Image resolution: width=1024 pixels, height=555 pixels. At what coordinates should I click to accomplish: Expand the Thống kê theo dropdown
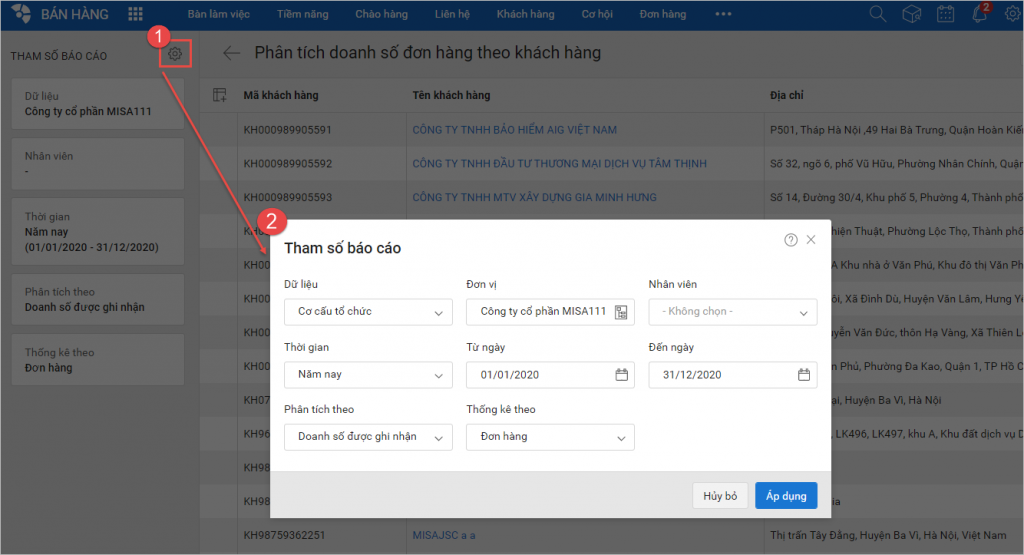point(550,437)
